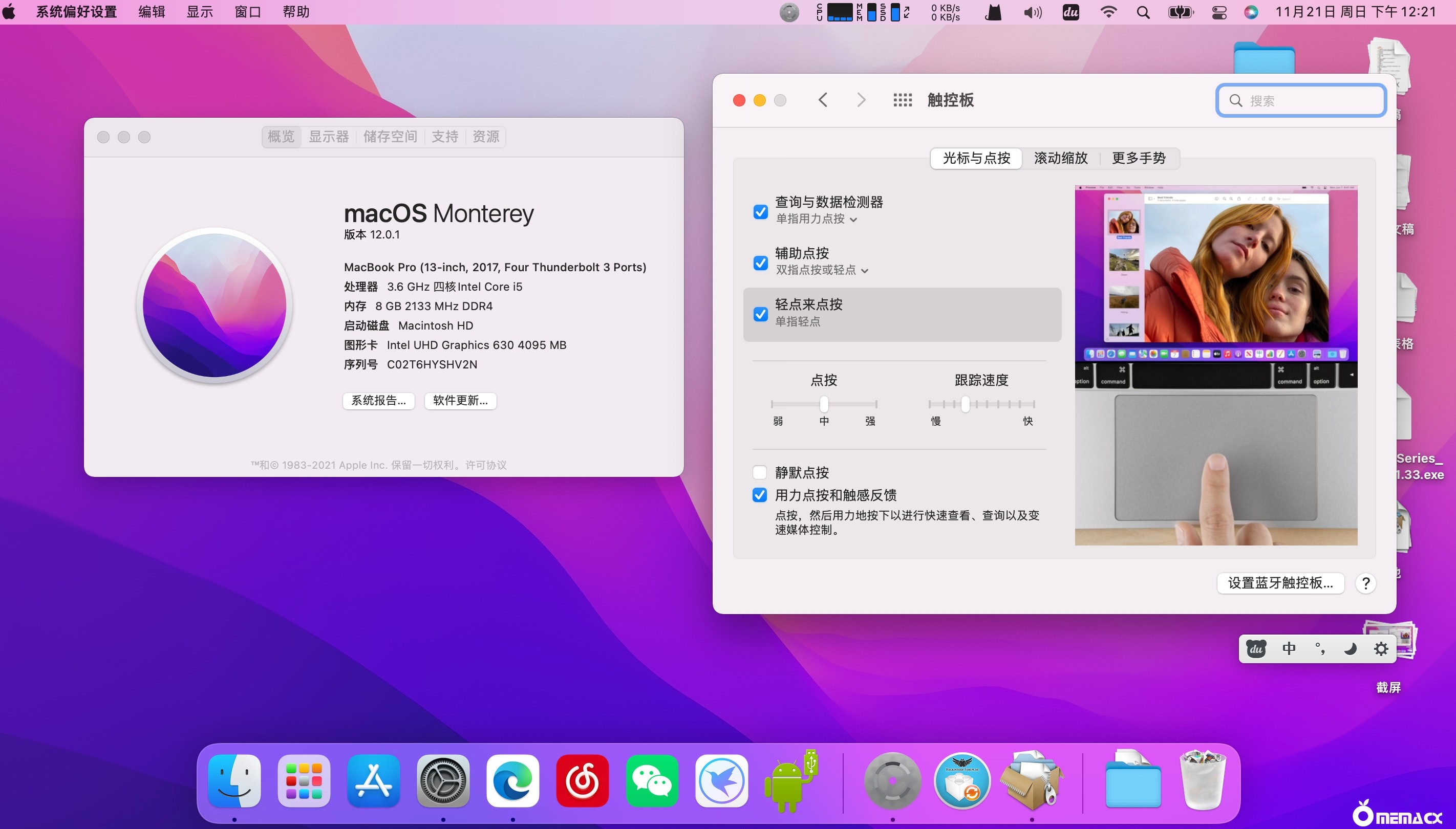Uncheck 查询与数据检测器
The image size is (1456, 829).
[x=760, y=212]
